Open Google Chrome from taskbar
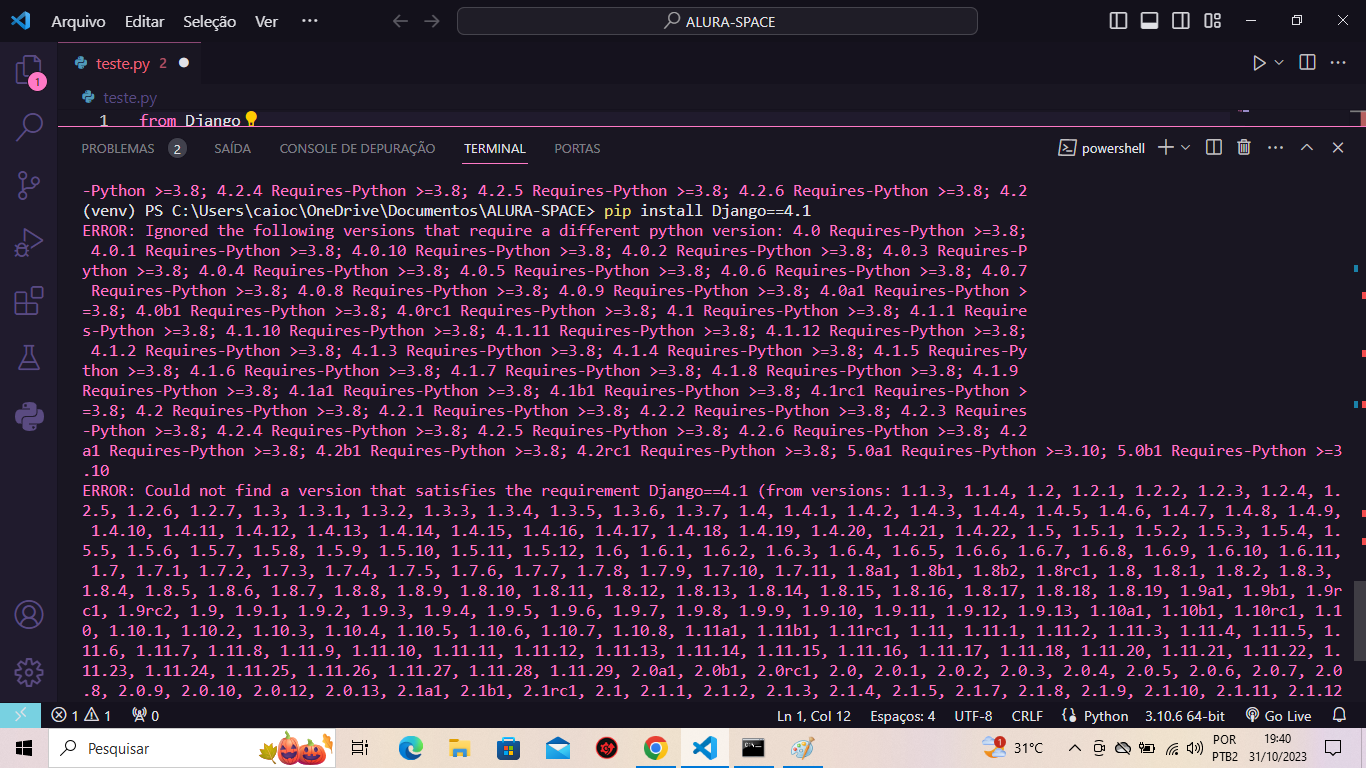This screenshot has height=768, width=1366. click(x=656, y=748)
